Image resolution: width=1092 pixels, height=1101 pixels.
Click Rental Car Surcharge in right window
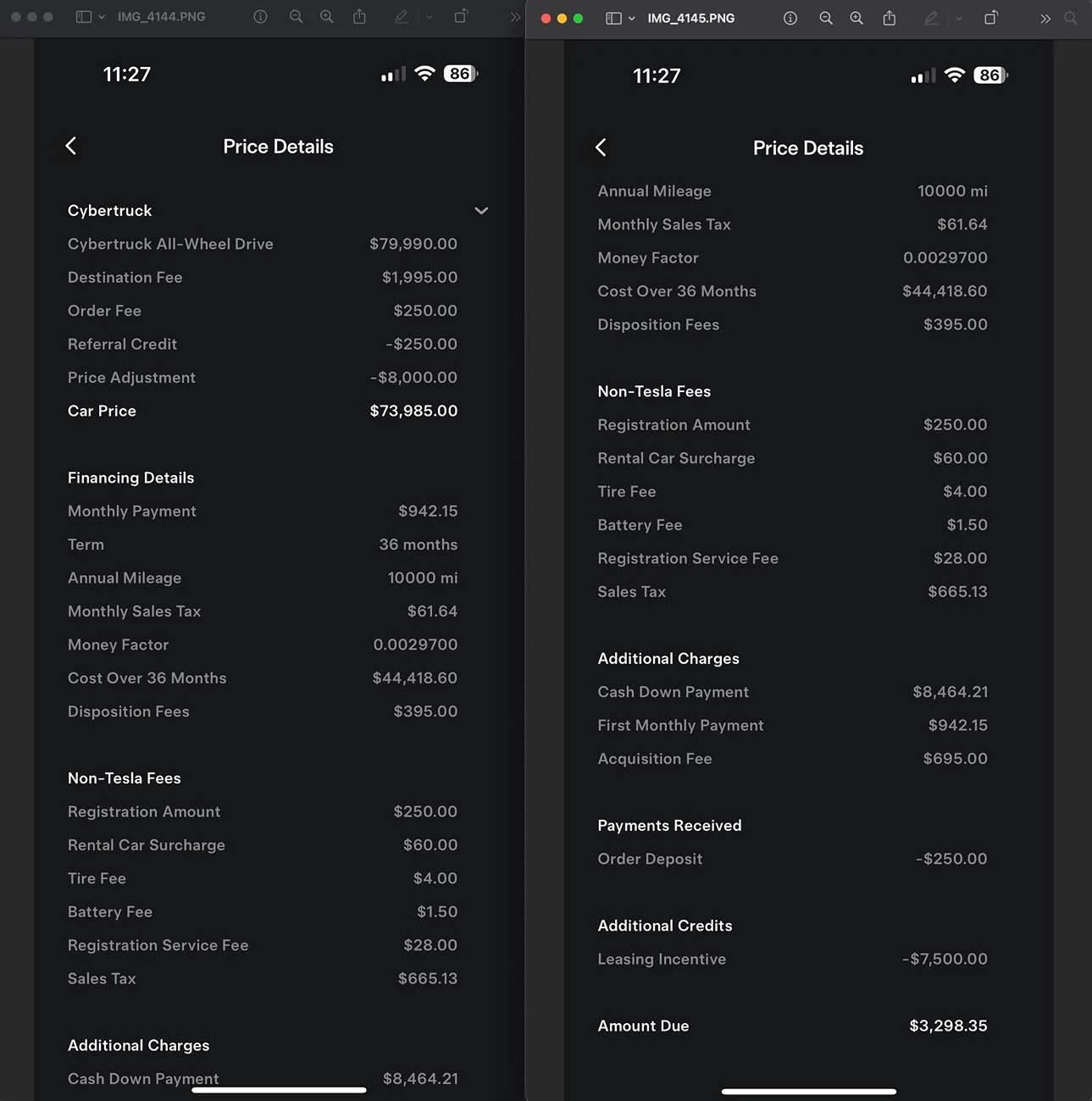pos(792,458)
